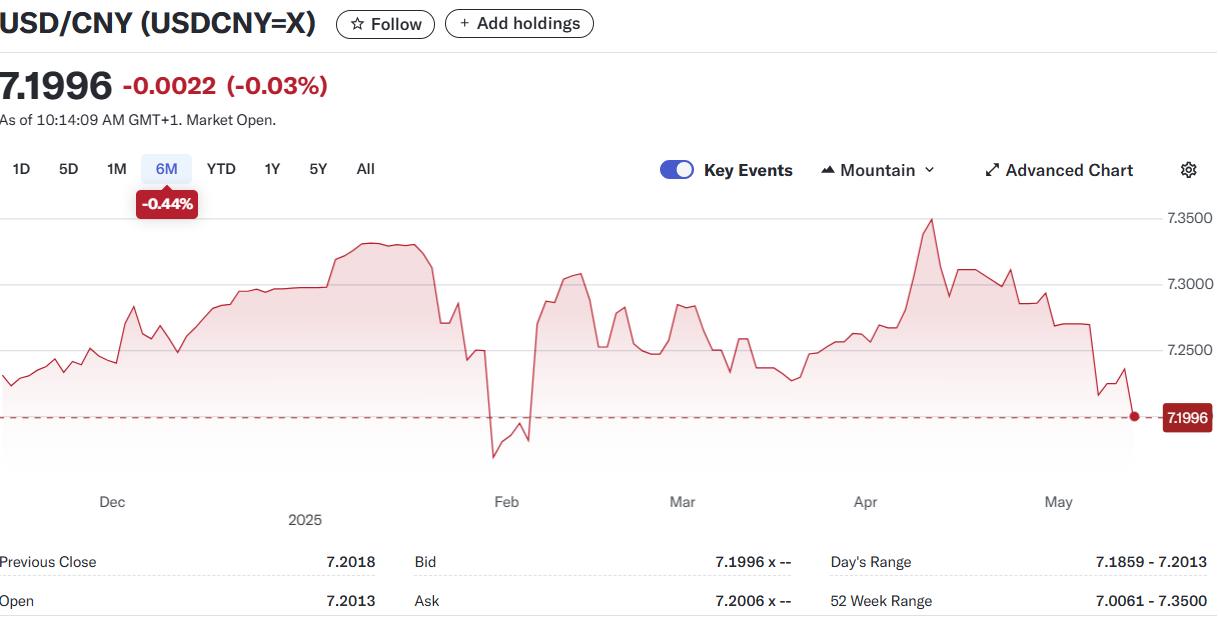Click the February low on chart
Image resolution: width=1220 pixels, height=625 pixels.
click(x=493, y=457)
